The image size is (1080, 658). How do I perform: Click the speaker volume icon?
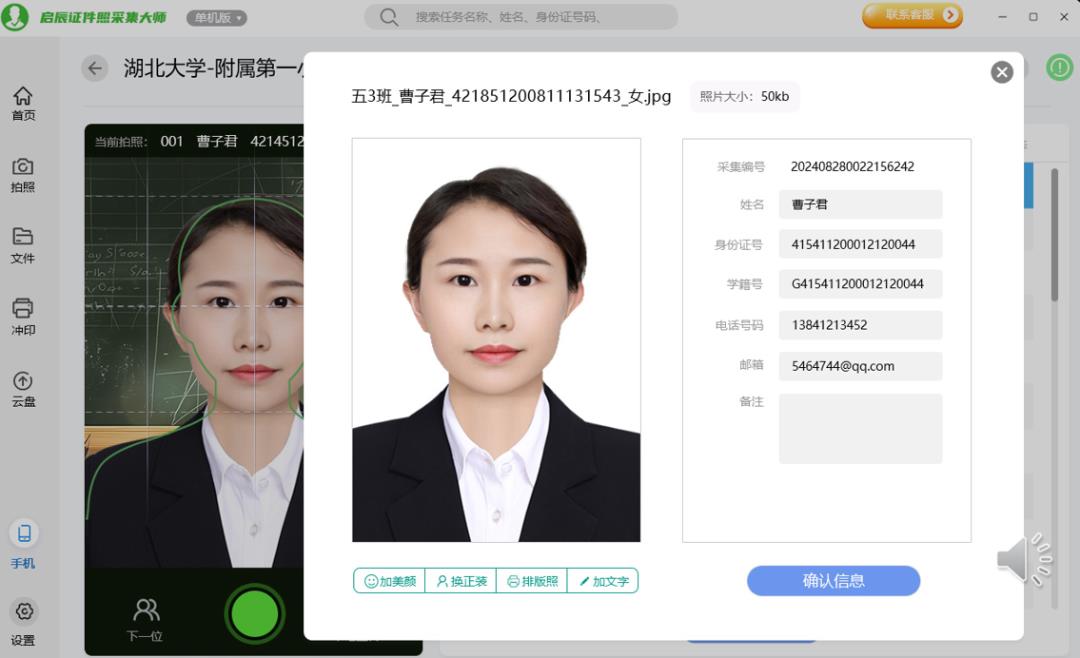(x=1022, y=560)
